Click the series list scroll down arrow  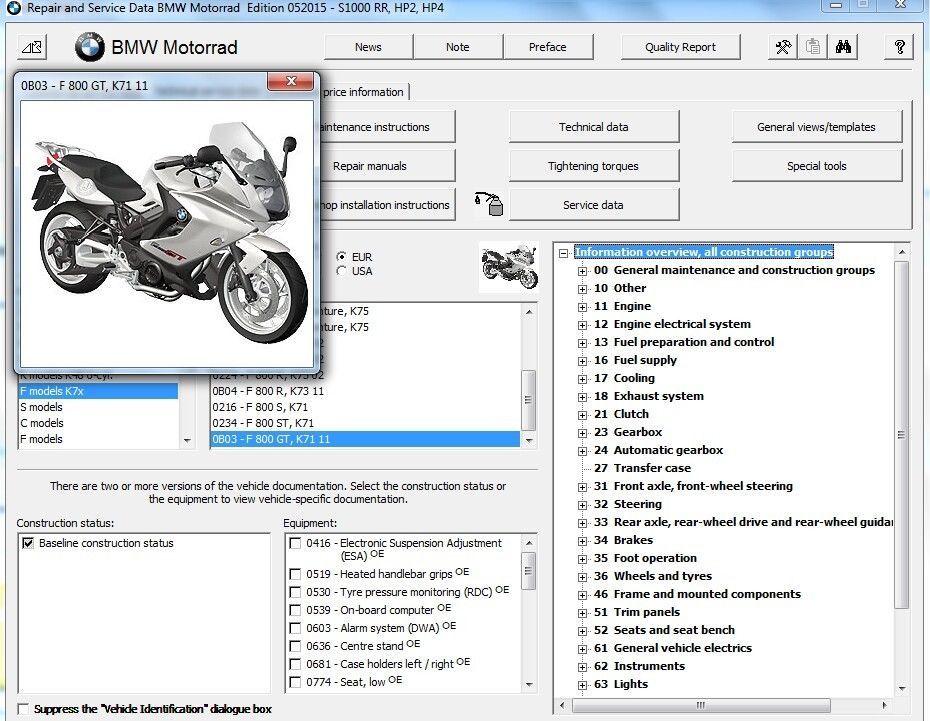187,440
